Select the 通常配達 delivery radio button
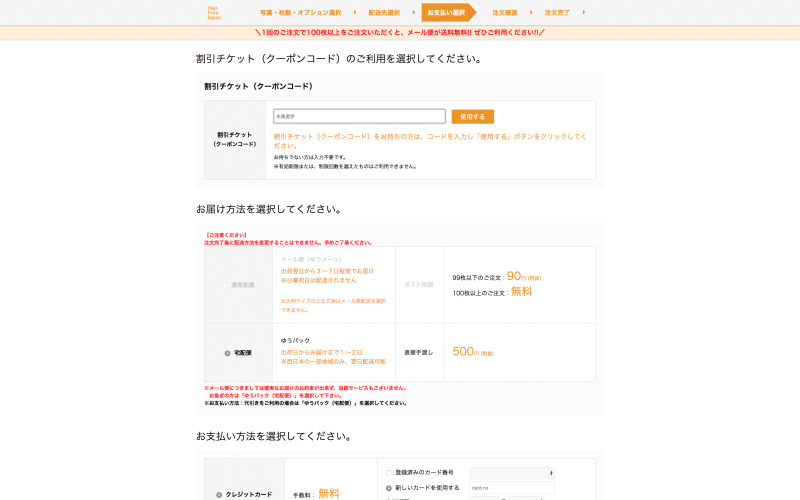 click(x=224, y=285)
